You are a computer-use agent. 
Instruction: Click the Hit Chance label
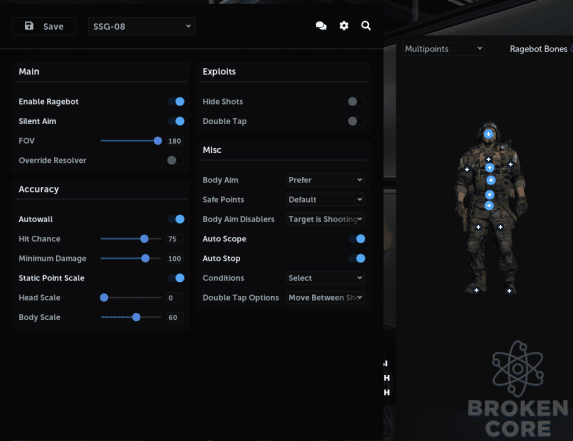(x=39, y=239)
